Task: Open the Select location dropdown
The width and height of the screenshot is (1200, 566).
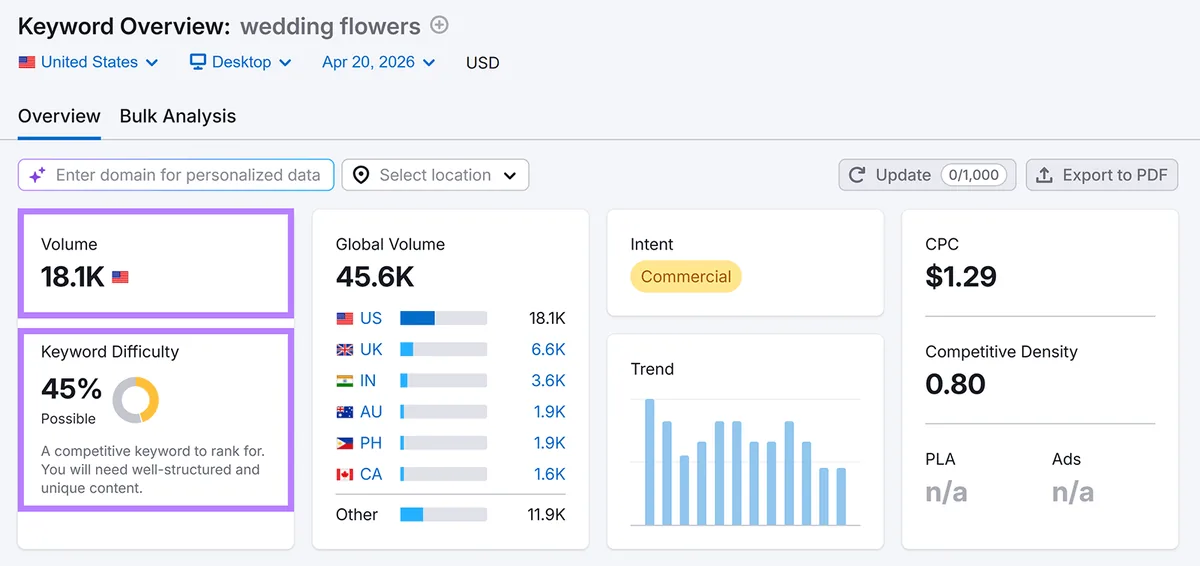Action: tap(435, 175)
